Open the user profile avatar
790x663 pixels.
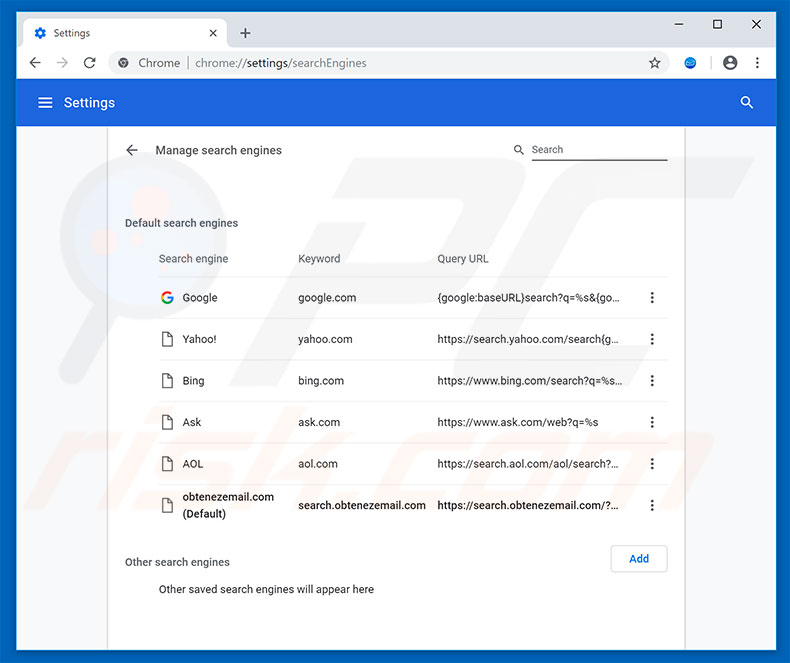[x=730, y=62]
